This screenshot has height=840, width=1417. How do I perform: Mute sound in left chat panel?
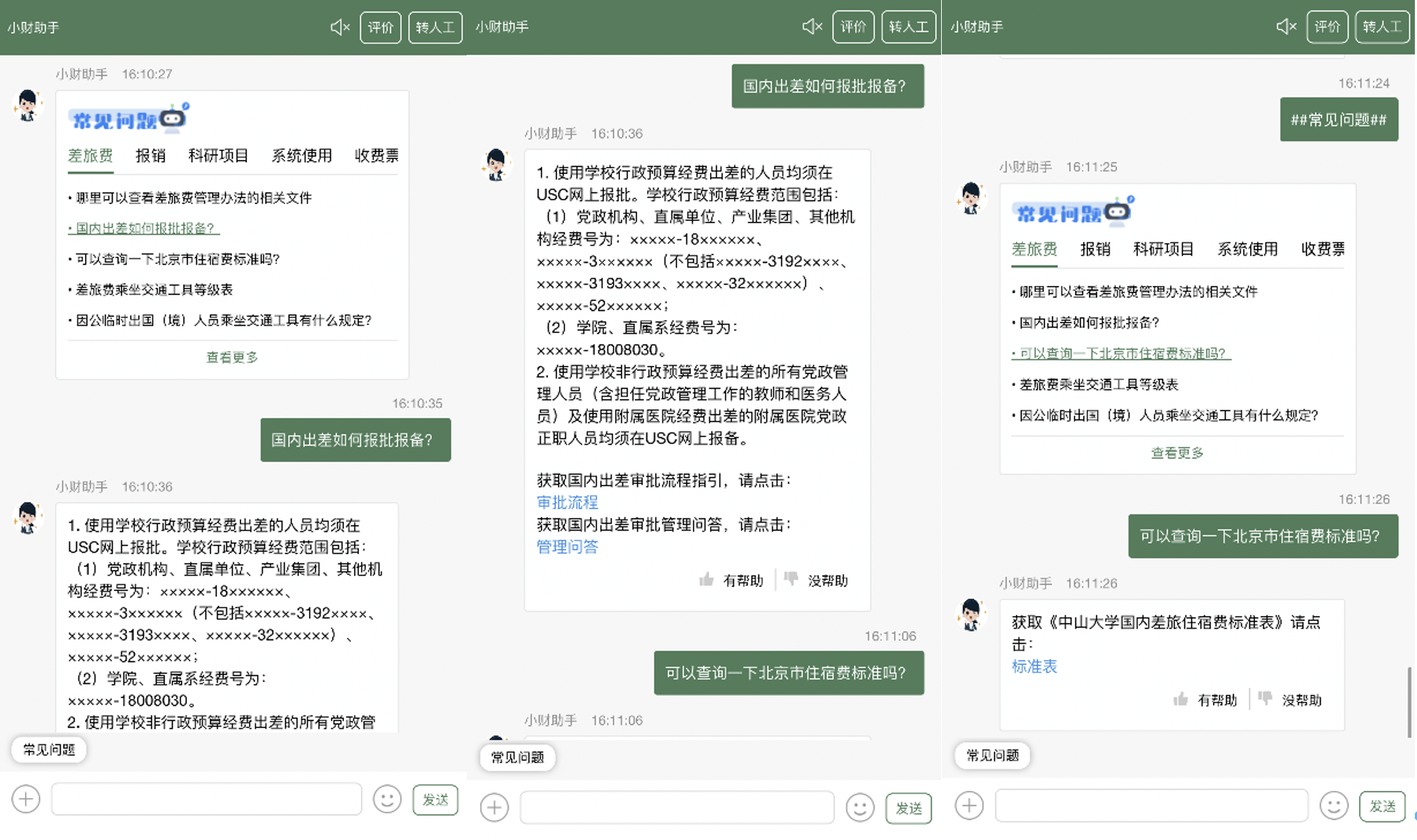tap(340, 28)
